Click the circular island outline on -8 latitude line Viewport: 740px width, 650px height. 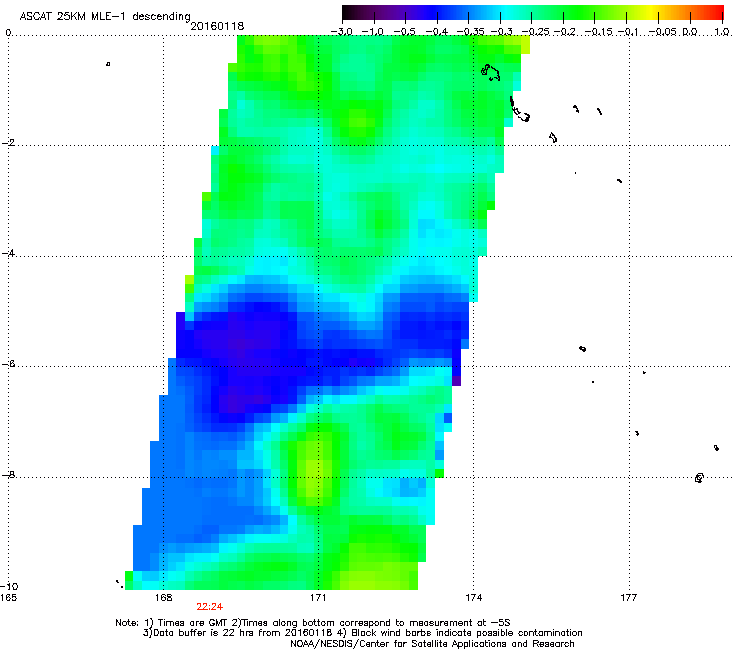pyautogui.click(x=699, y=478)
